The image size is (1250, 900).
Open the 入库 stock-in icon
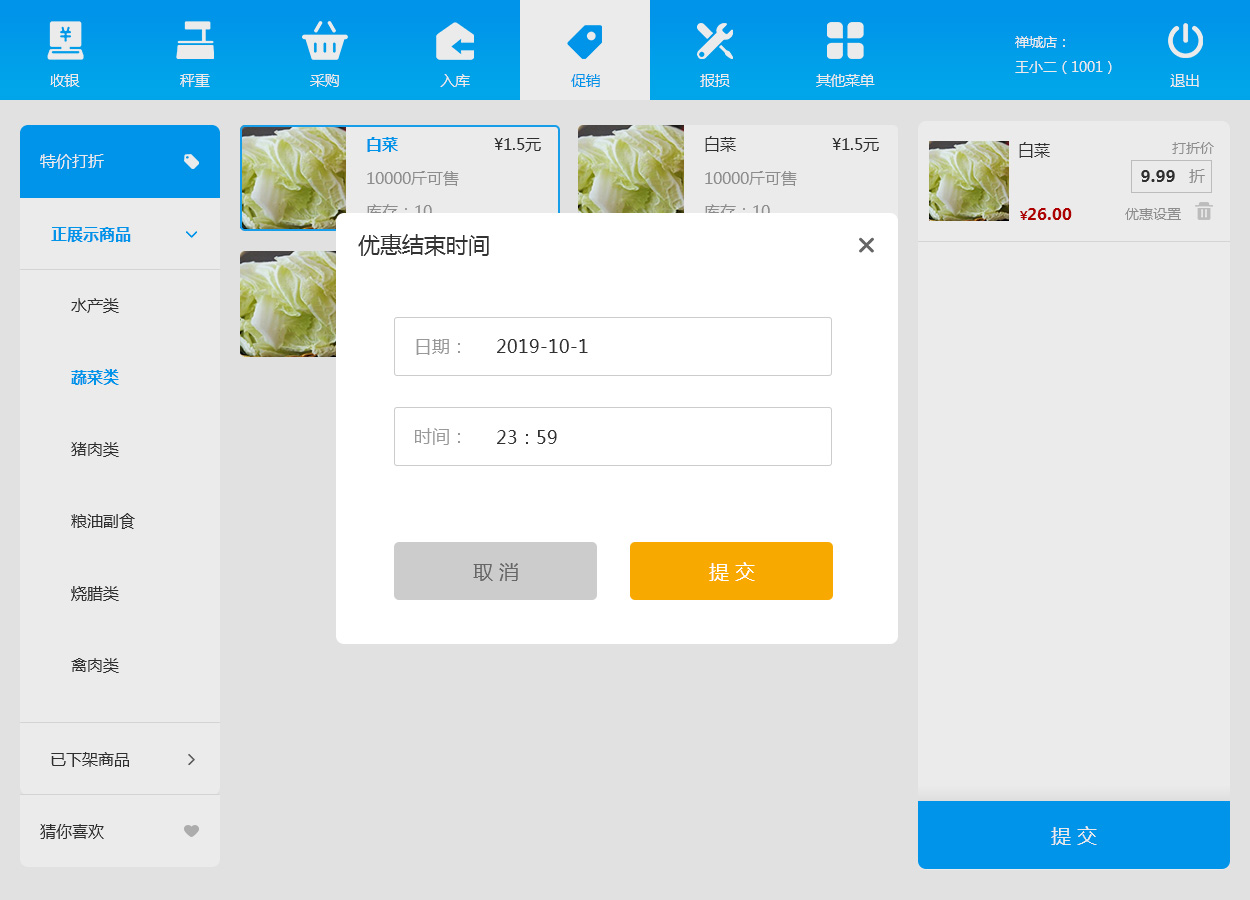click(455, 42)
